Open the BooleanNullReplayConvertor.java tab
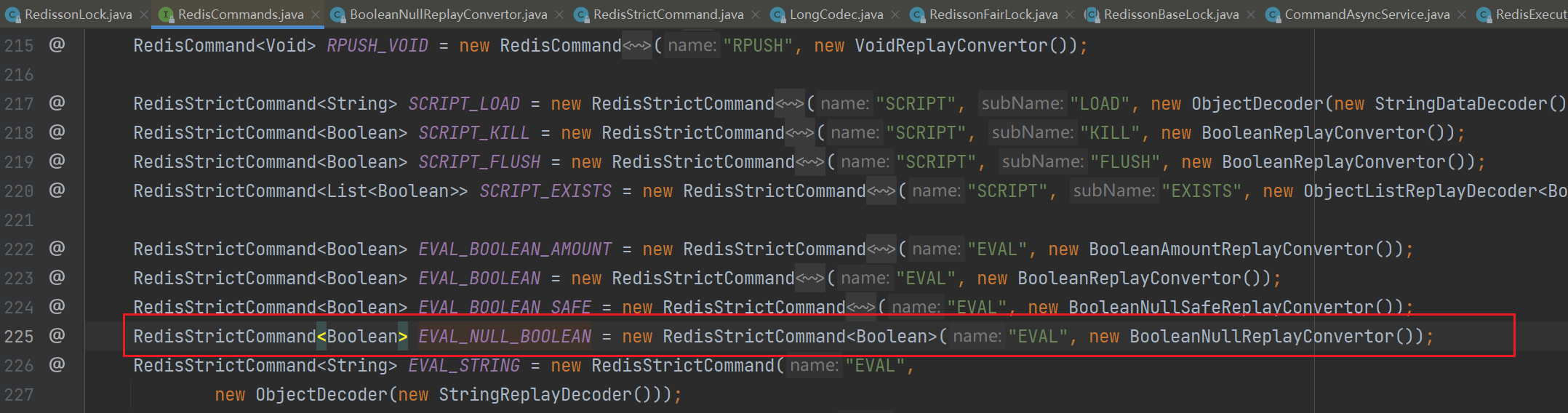 (448, 15)
